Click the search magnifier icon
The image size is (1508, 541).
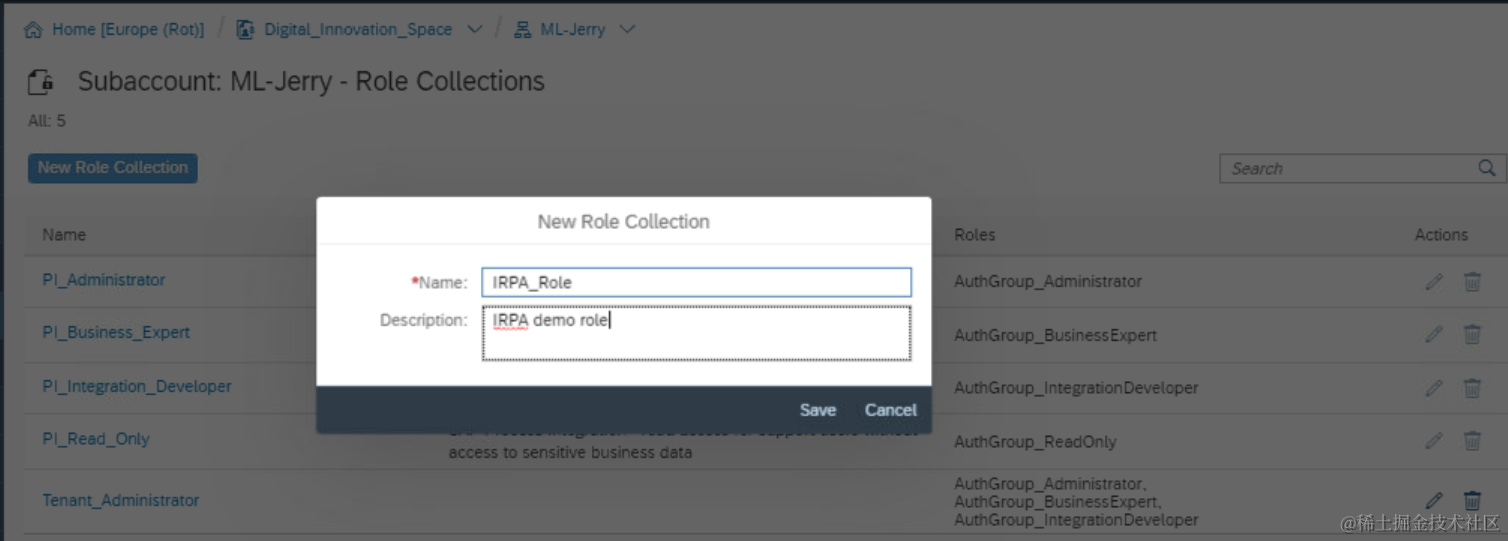click(x=1487, y=168)
